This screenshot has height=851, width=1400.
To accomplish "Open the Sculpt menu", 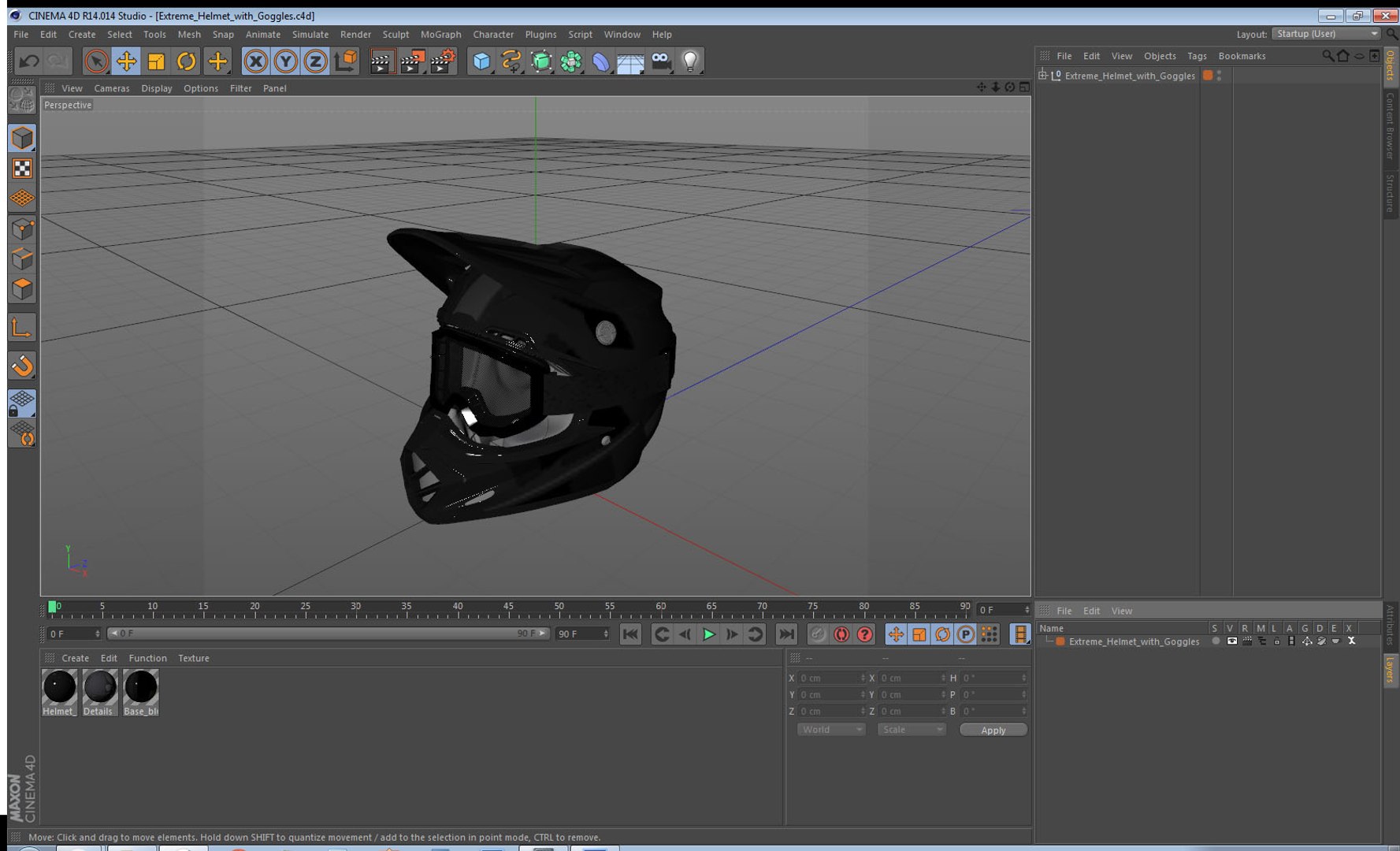I will click(x=395, y=35).
